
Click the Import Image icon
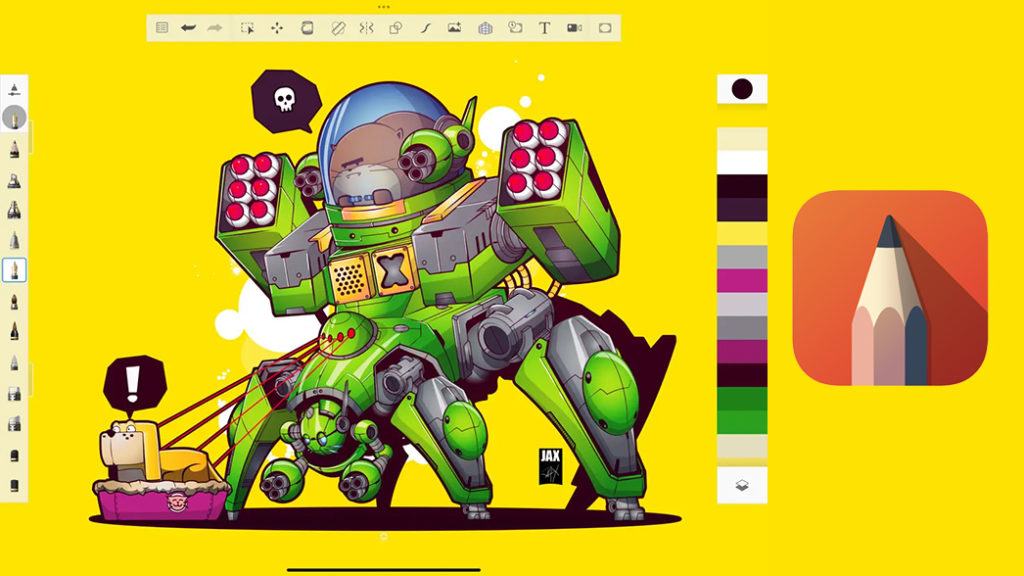click(455, 28)
